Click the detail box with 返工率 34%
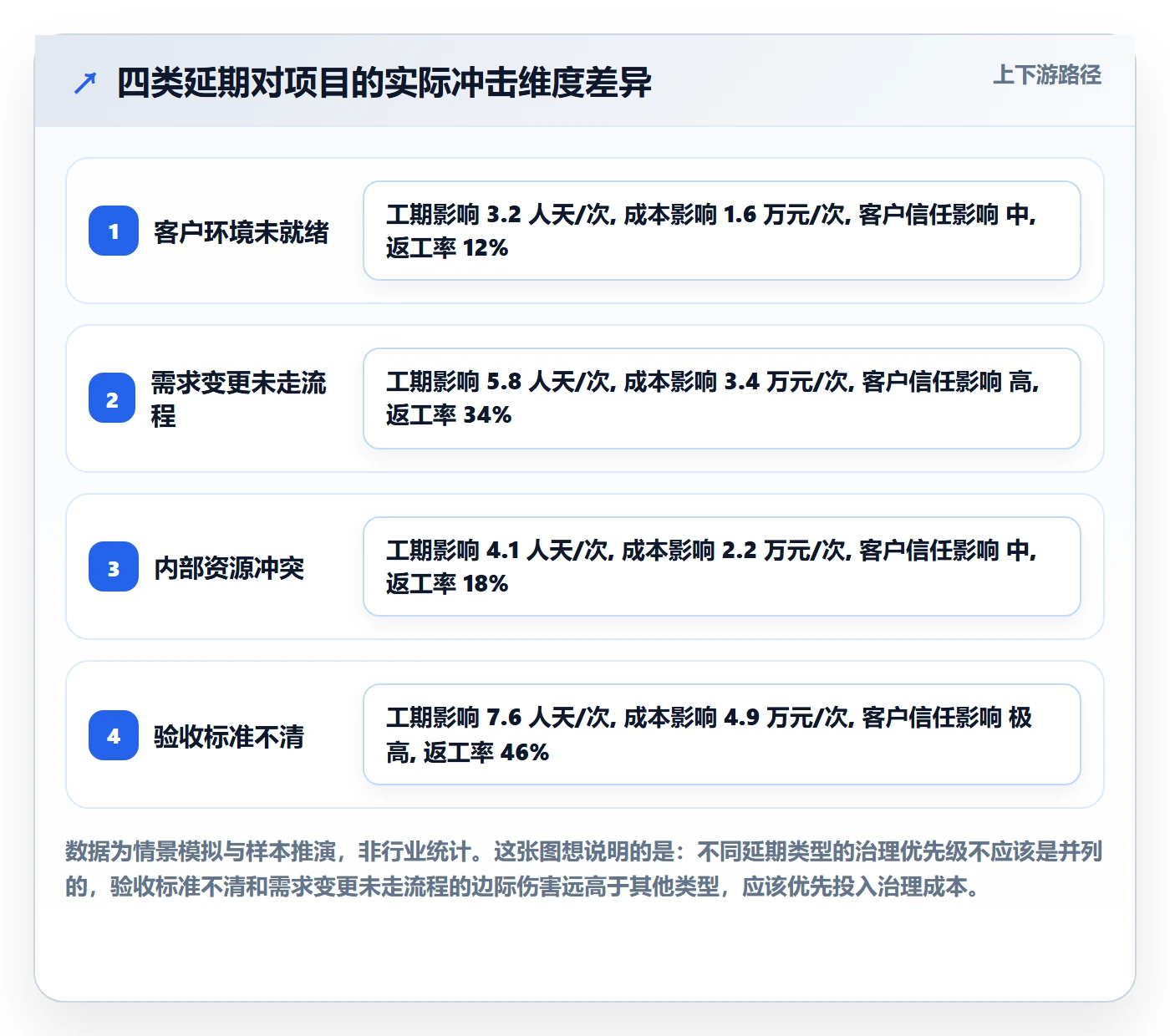Screen dimensions: 1170x1036 pyautogui.click(x=722, y=399)
